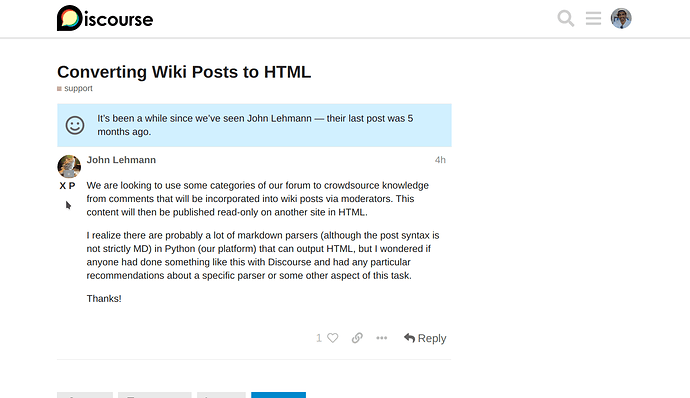Click the X P text under the avatar

click(x=67, y=186)
